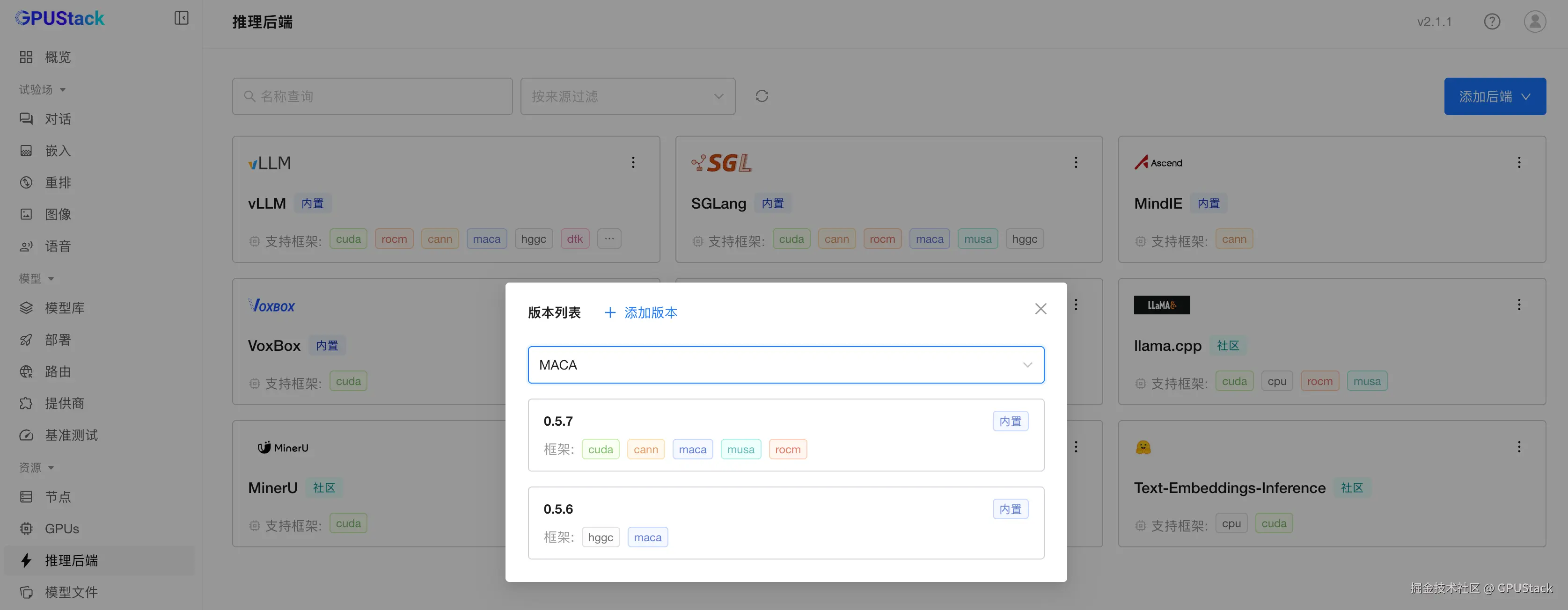Show more vLLM frameworks via ellipsis tag

608,239
